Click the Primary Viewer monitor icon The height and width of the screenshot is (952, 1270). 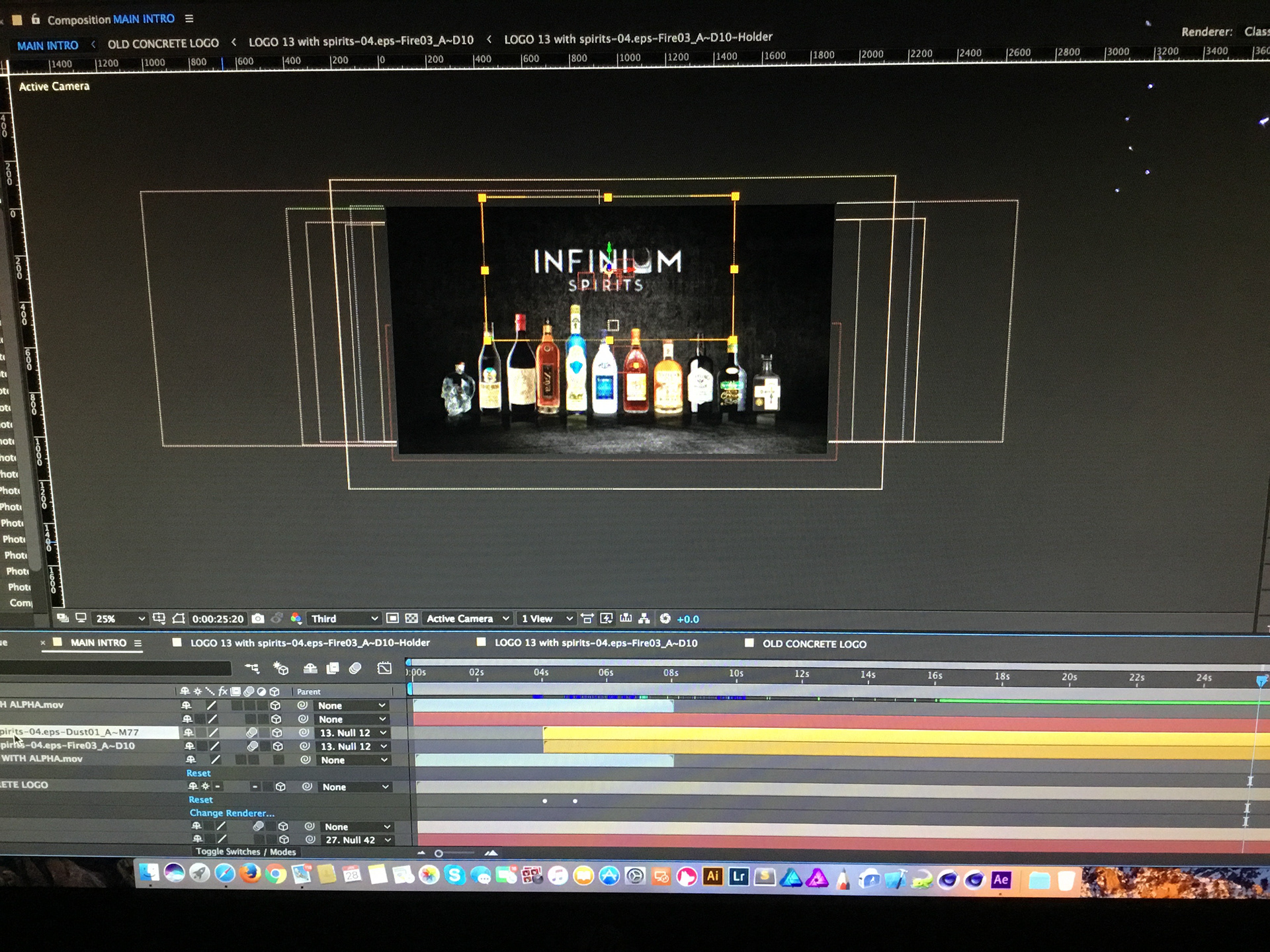[x=81, y=618]
